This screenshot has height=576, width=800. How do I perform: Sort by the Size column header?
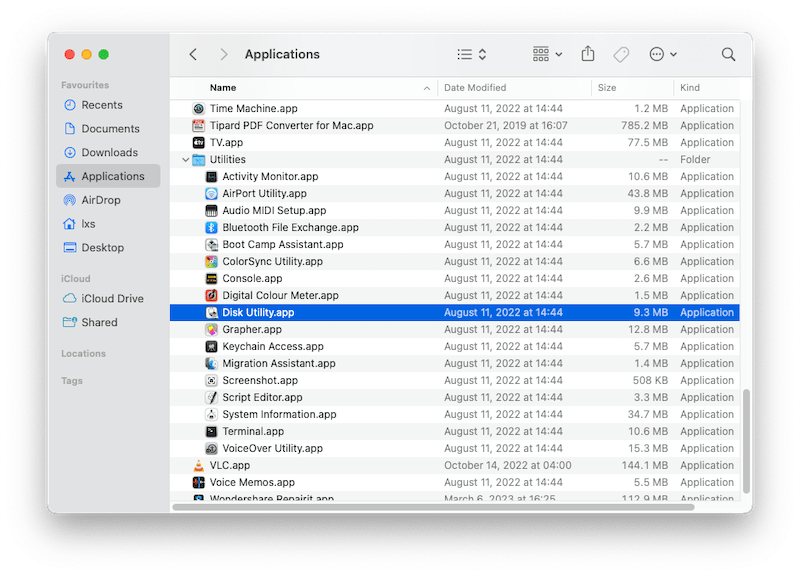tap(632, 88)
